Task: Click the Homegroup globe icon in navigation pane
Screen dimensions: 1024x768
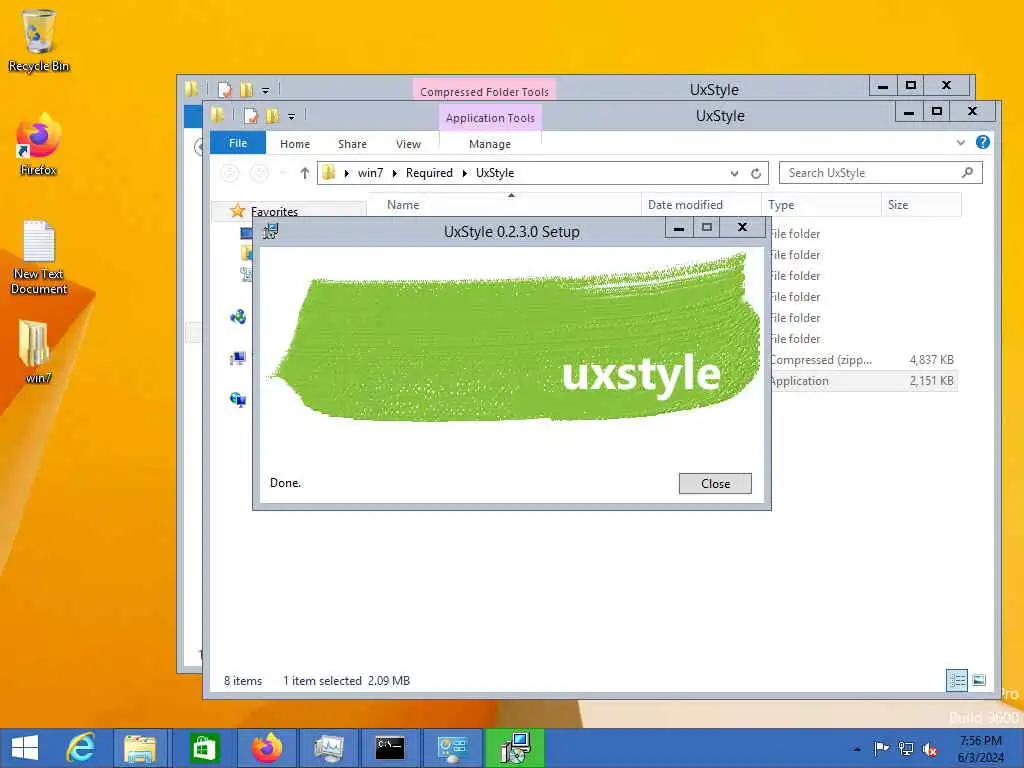Action: tap(238, 317)
